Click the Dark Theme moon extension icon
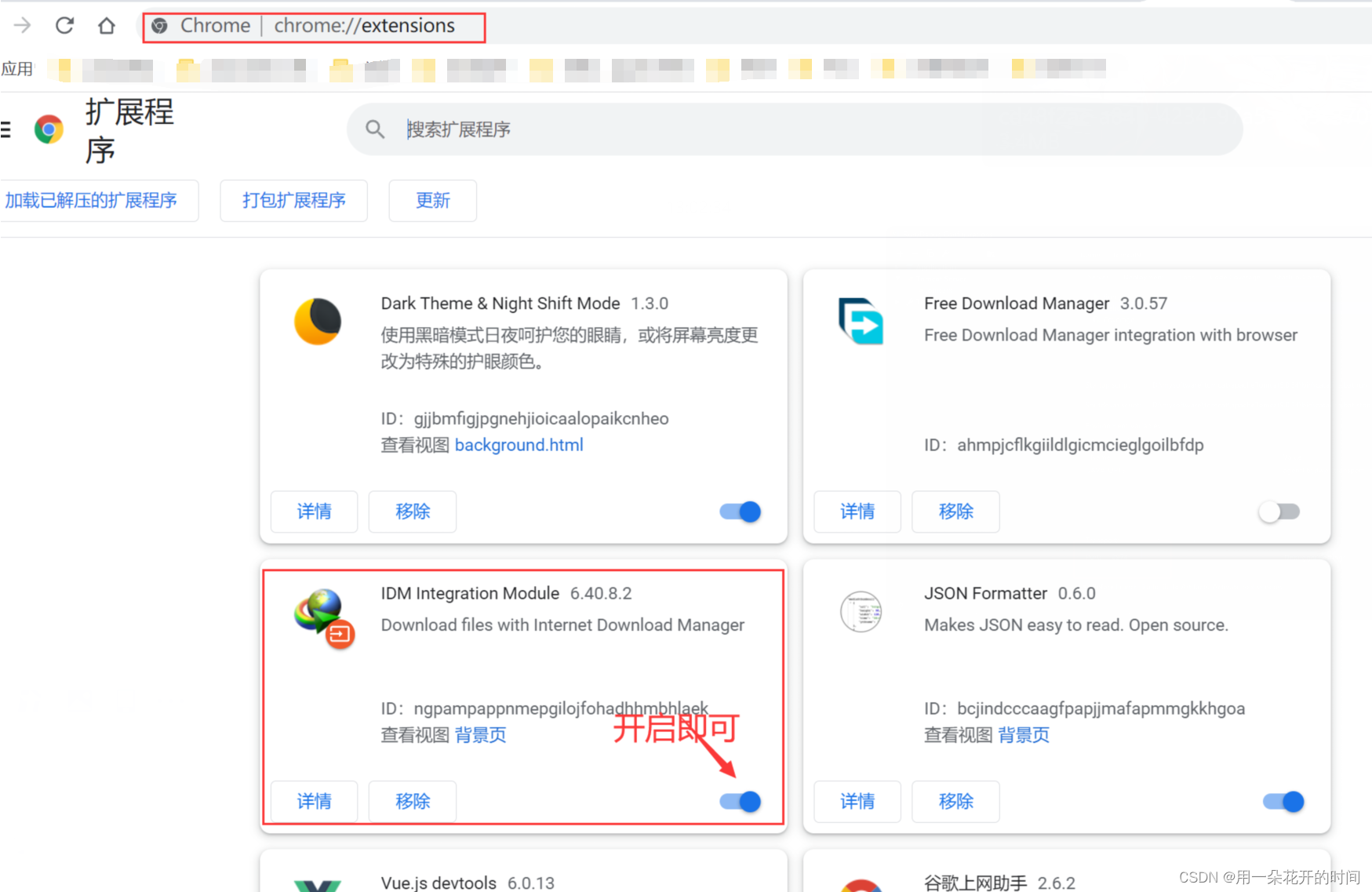This screenshot has width=1372, height=892. pos(318,321)
